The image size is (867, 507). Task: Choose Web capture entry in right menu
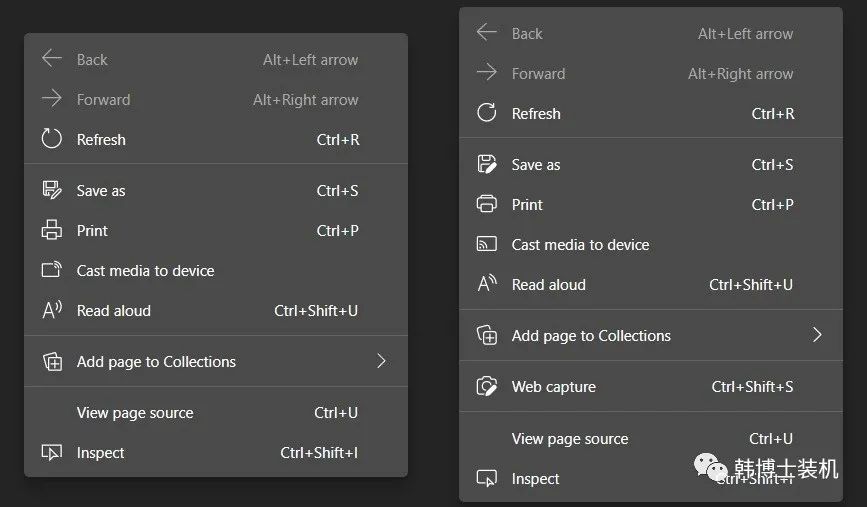pos(554,386)
